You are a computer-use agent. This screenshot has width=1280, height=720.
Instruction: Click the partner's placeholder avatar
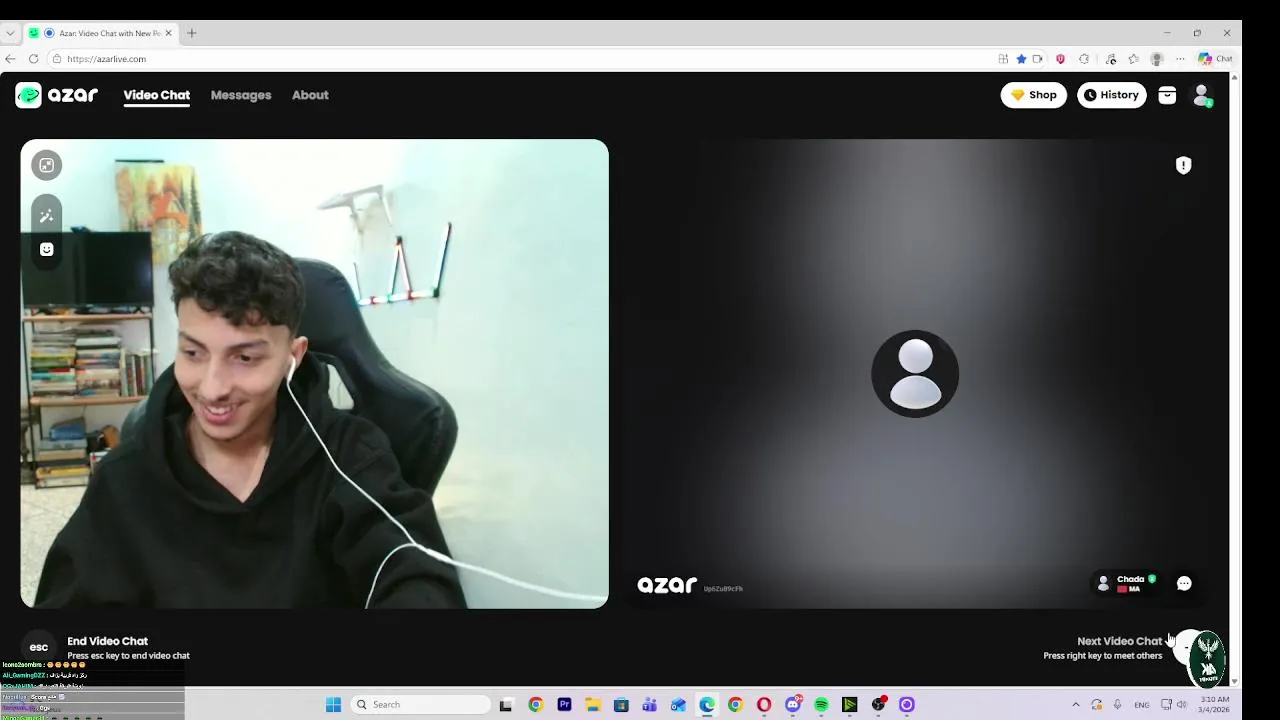915,373
